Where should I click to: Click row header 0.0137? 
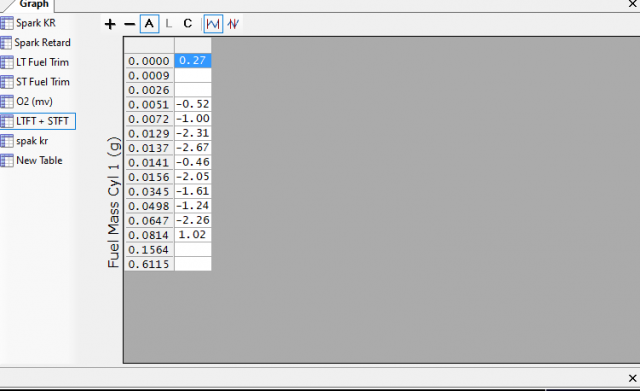[149, 148]
